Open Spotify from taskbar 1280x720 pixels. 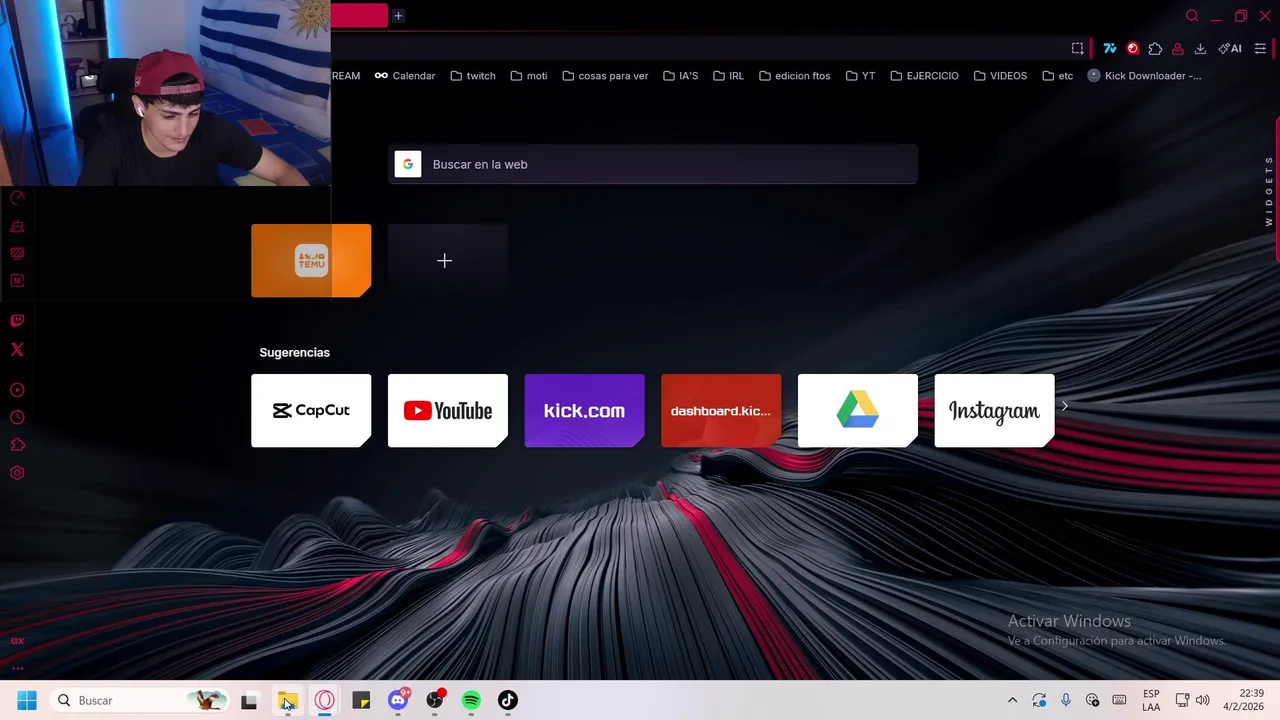pos(471,700)
